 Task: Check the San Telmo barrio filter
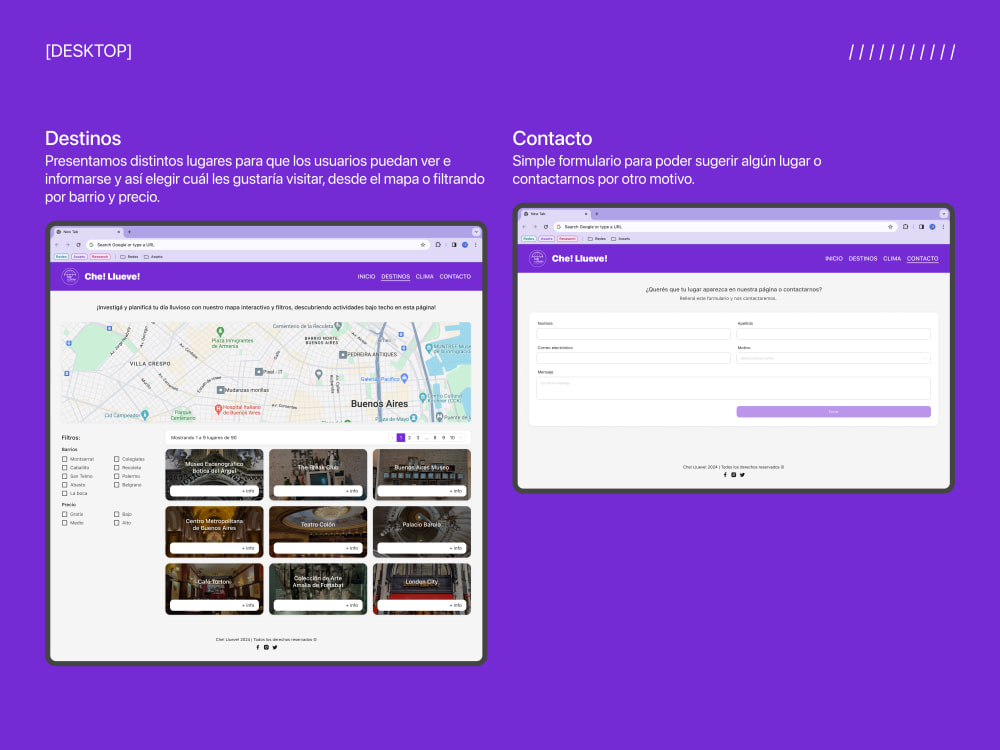[x=64, y=476]
